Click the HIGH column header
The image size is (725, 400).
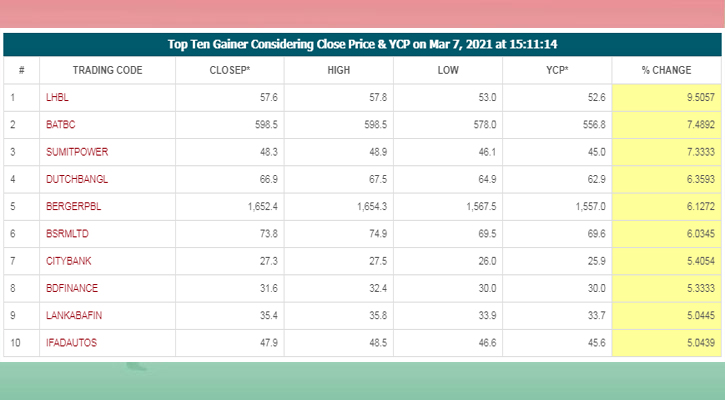coord(339,70)
